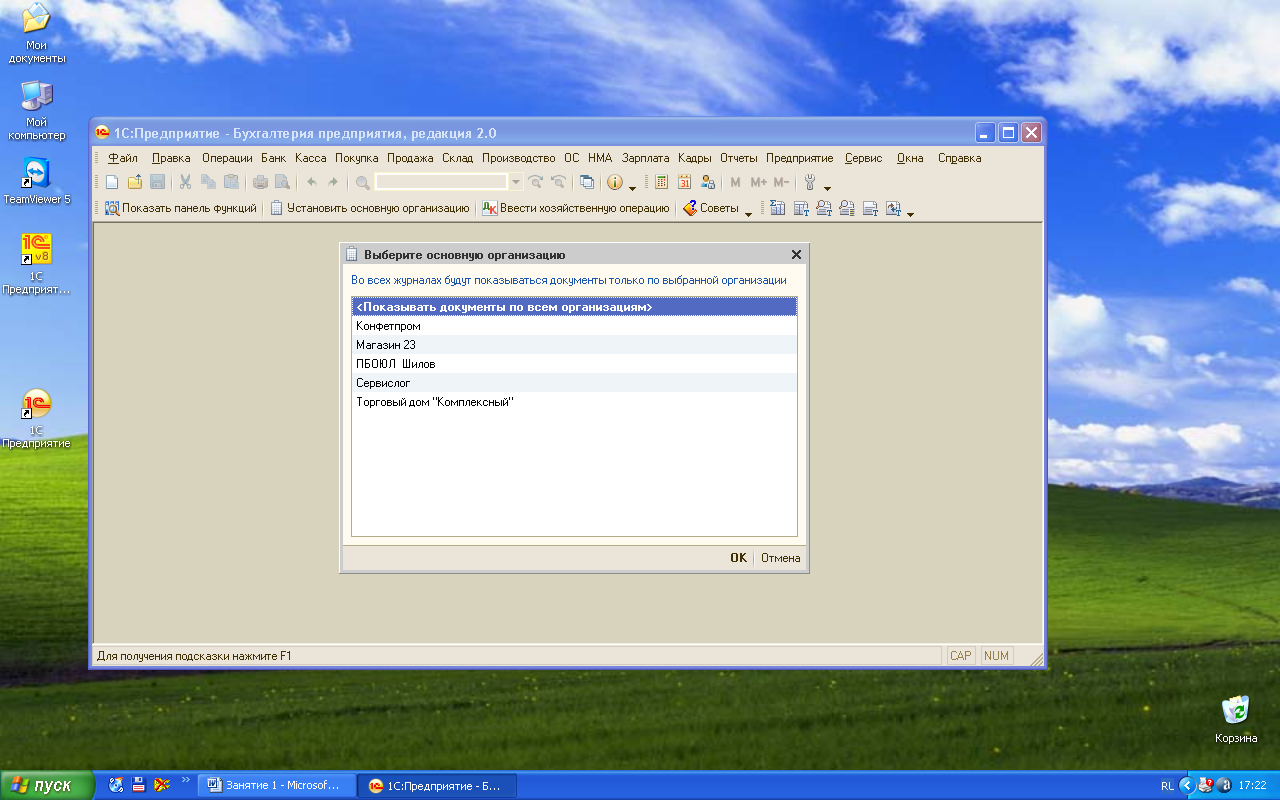This screenshot has width=1280, height=800.
Task: Click the M+ memory button
Action: point(758,182)
